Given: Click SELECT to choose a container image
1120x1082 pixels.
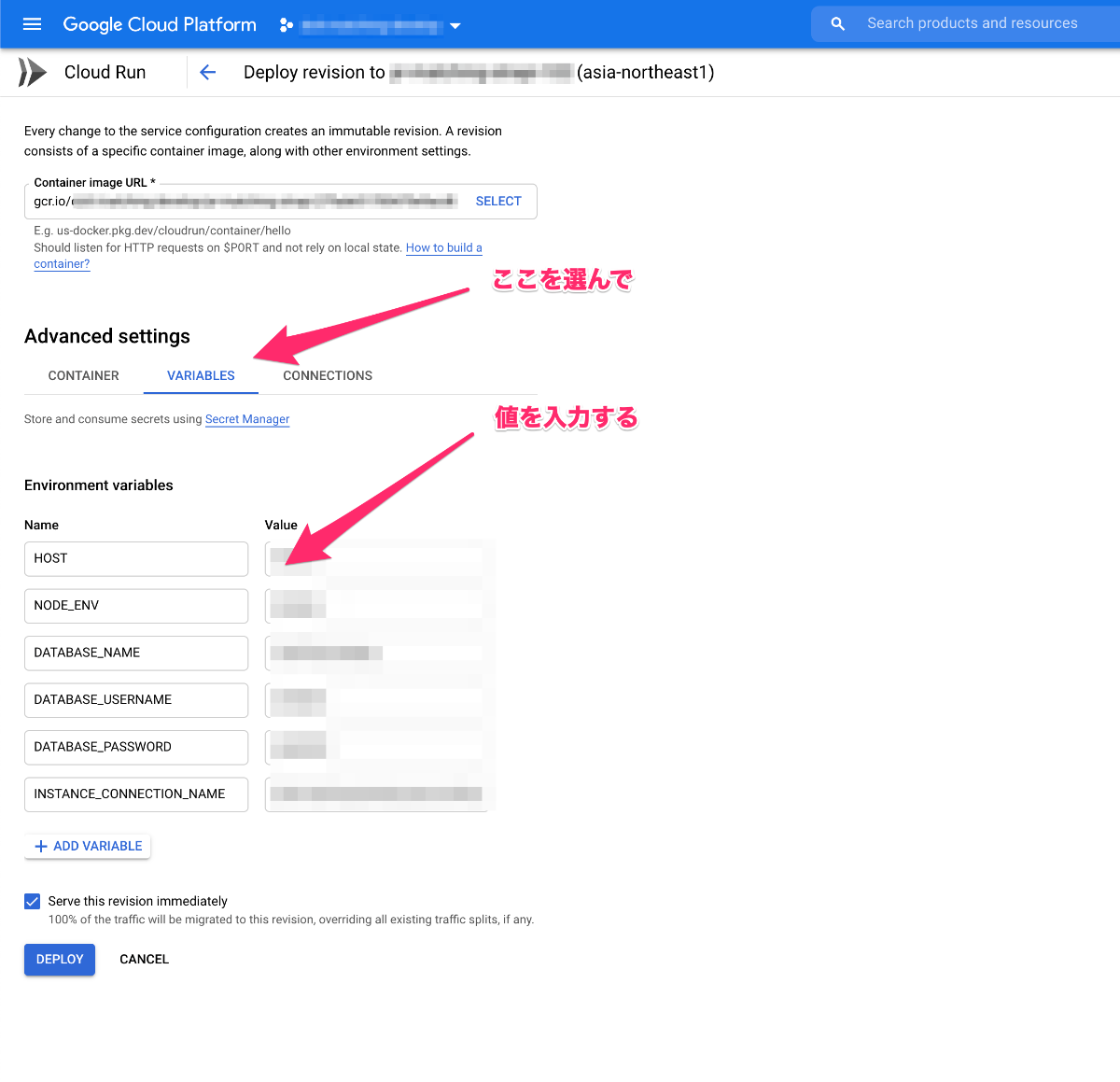Looking at the screenshot, I should tap(498, 202).
